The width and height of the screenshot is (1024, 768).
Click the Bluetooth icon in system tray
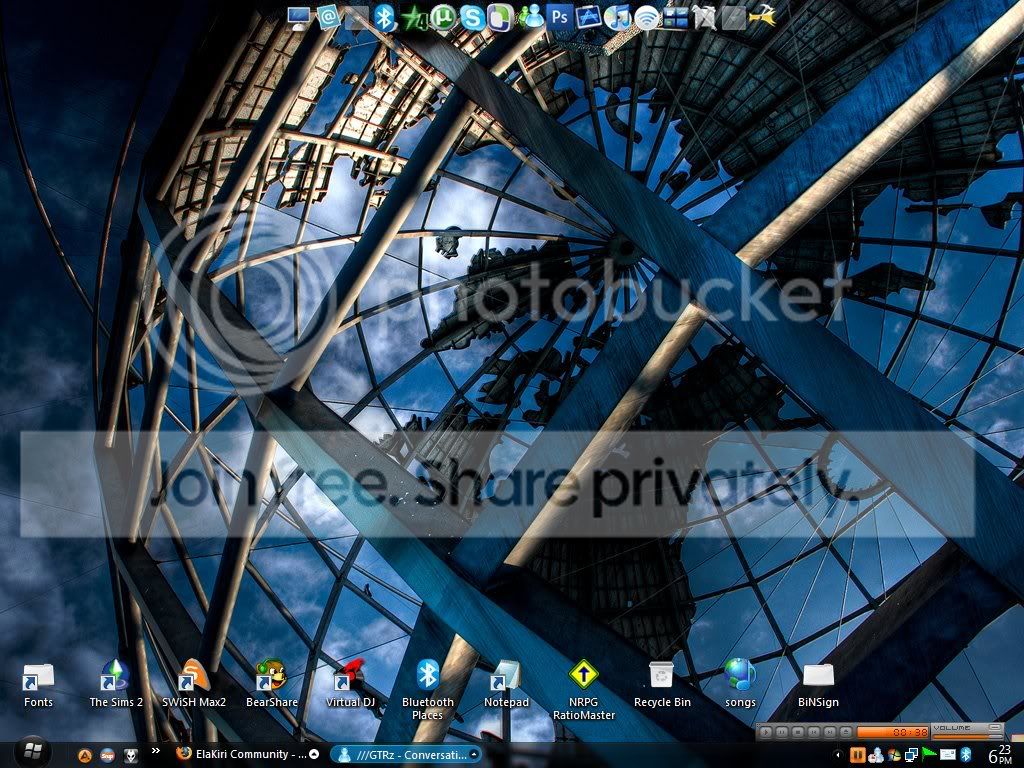click(x=966, y=755)
